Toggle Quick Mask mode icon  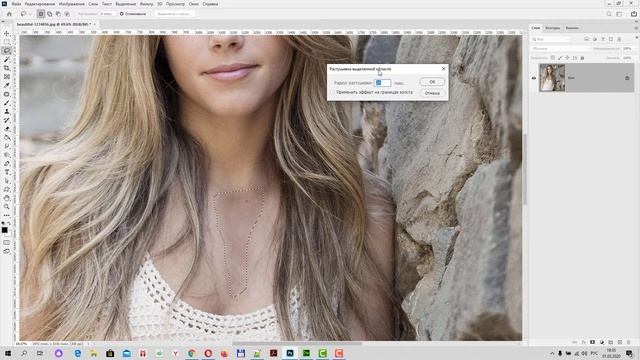click(x=7, y=242)
